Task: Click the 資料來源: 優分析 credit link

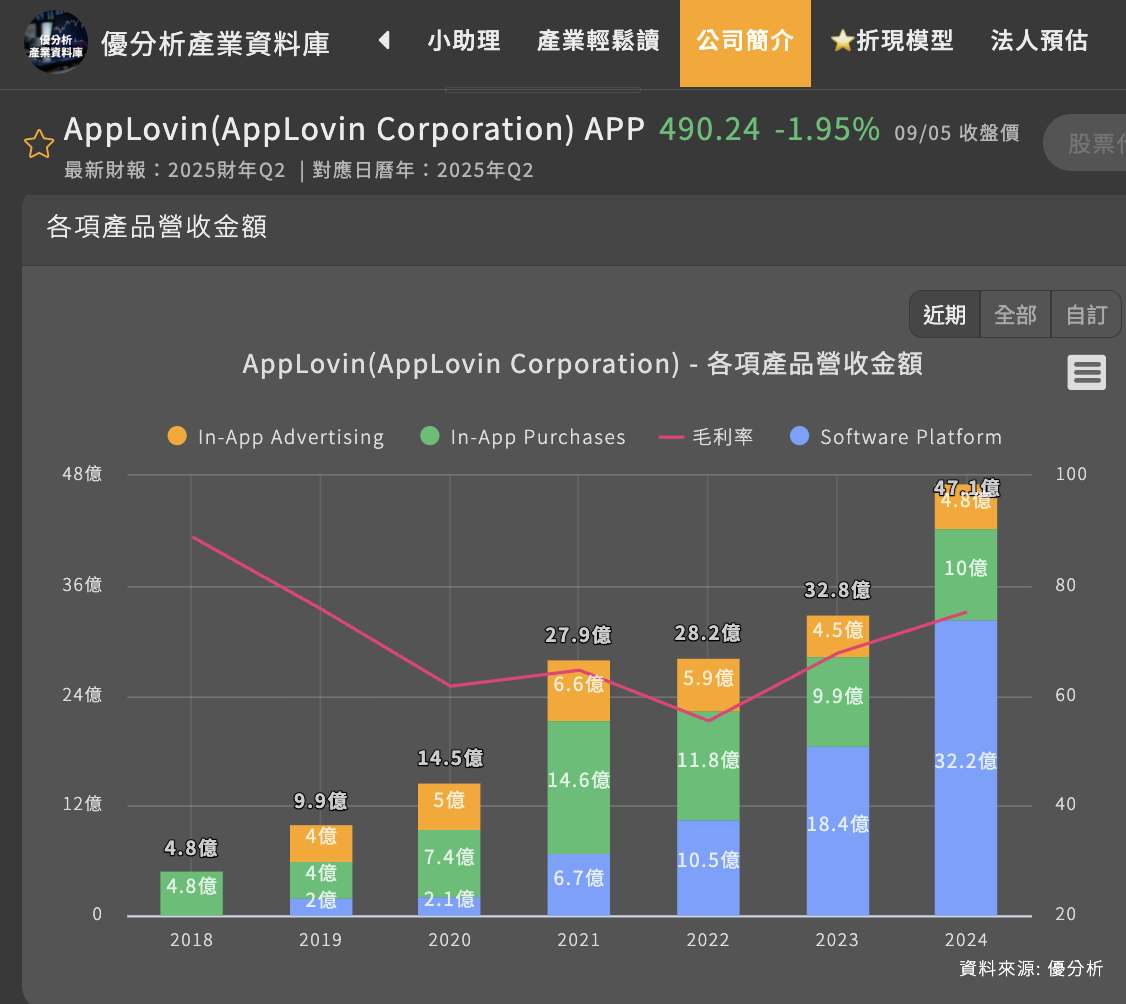Action: [1030, 968]
